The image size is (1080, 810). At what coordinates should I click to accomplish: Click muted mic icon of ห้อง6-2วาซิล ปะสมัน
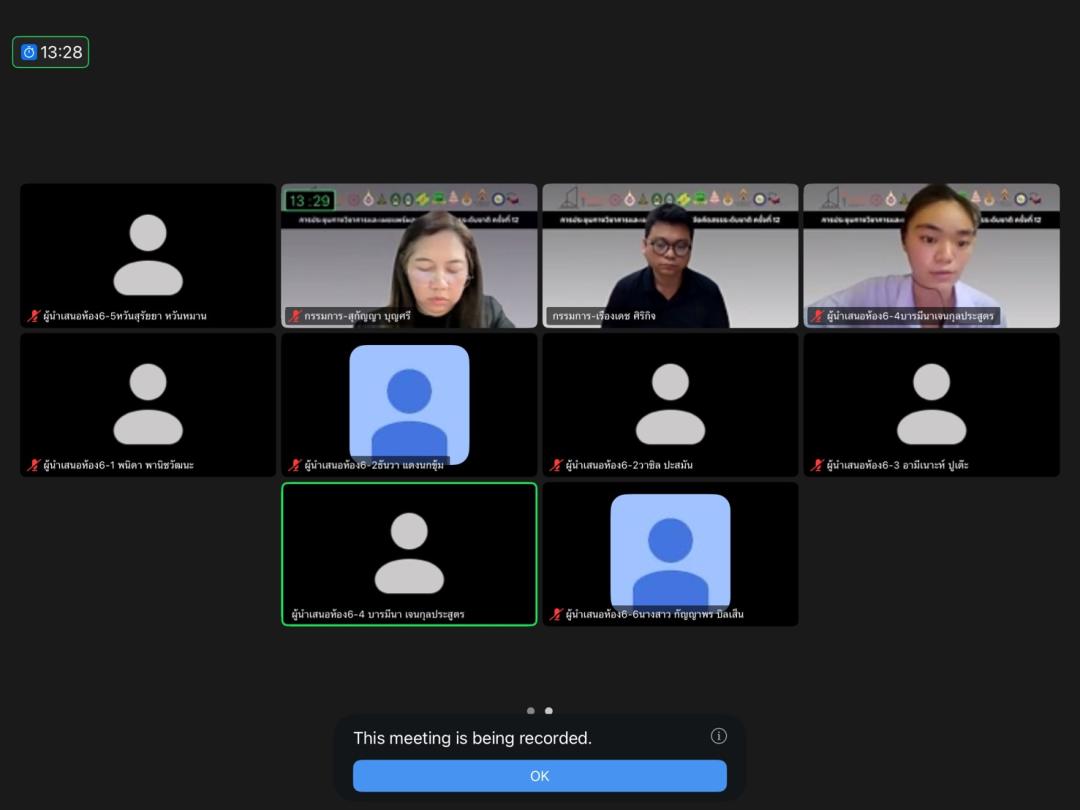click(x=557, y=465)
